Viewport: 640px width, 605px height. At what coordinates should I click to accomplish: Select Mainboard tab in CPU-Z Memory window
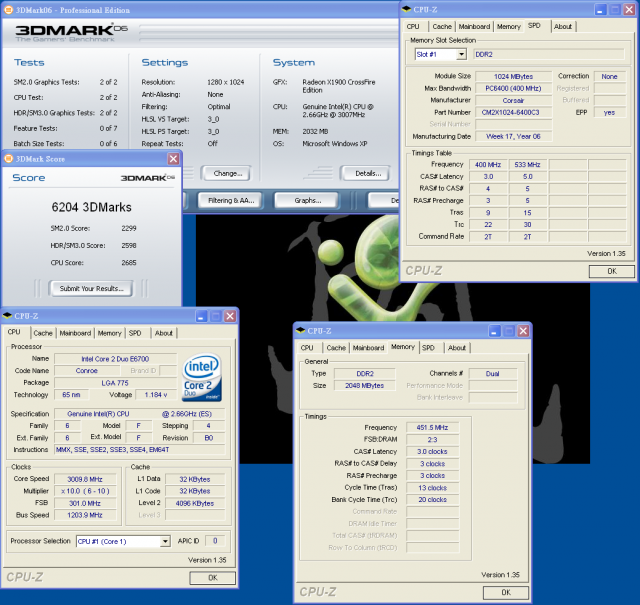(x=368, y=348)
